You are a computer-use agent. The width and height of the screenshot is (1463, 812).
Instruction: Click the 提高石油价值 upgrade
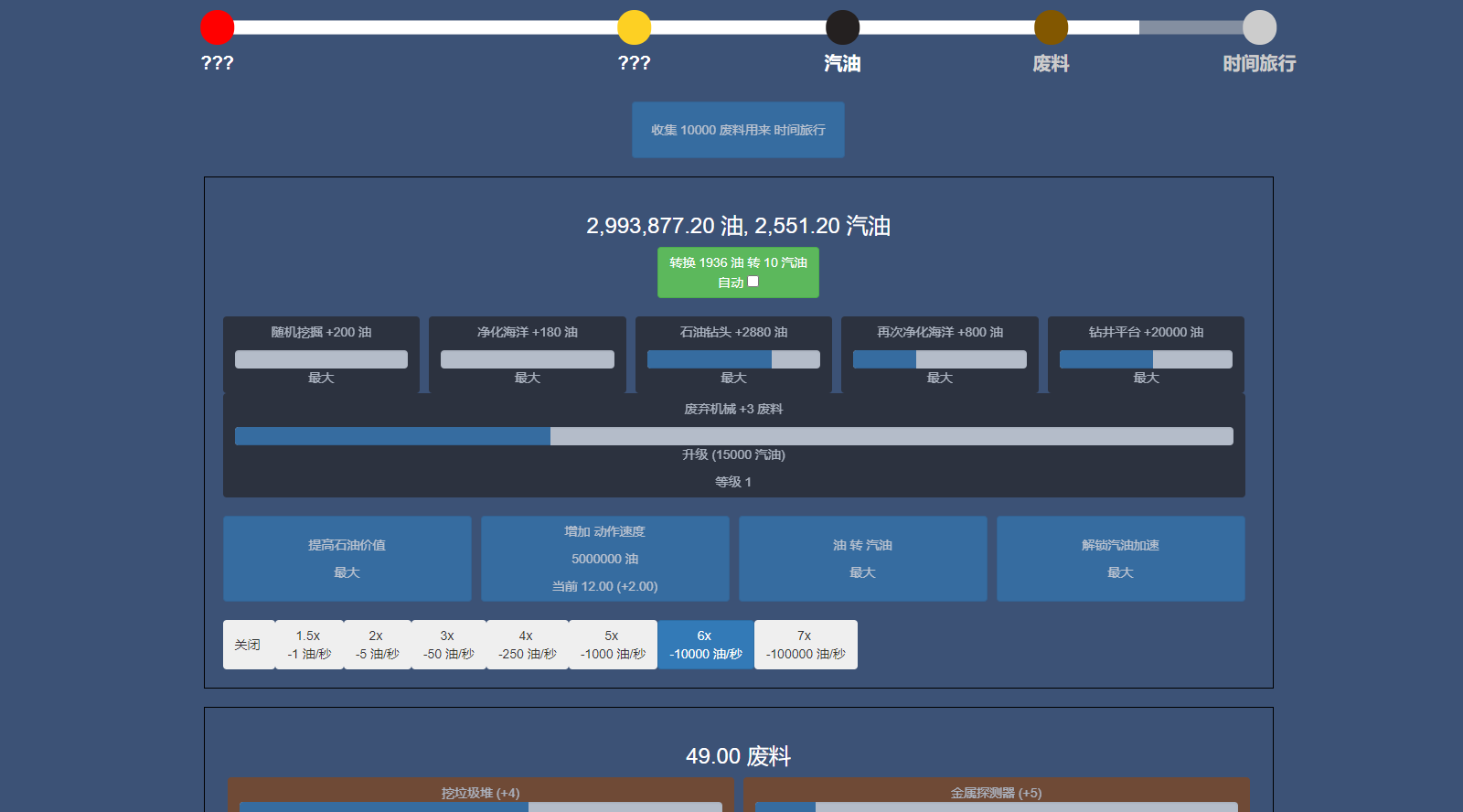point(347,559)
